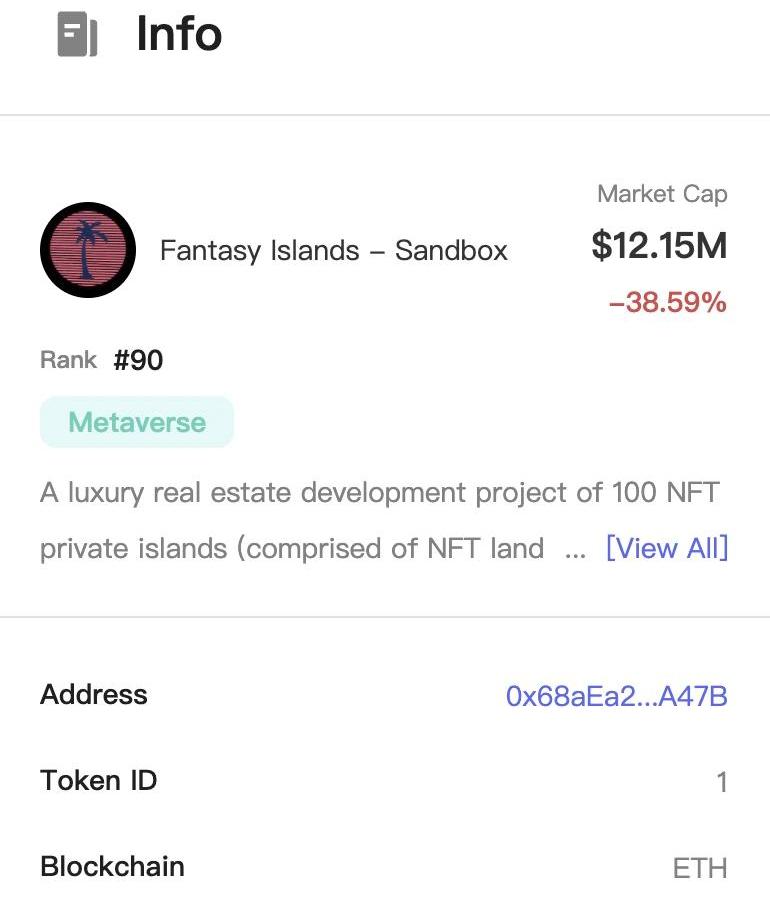
Task: Click the -38.59% change percentage
Action: pyautogui.click(x=668, y=302)
